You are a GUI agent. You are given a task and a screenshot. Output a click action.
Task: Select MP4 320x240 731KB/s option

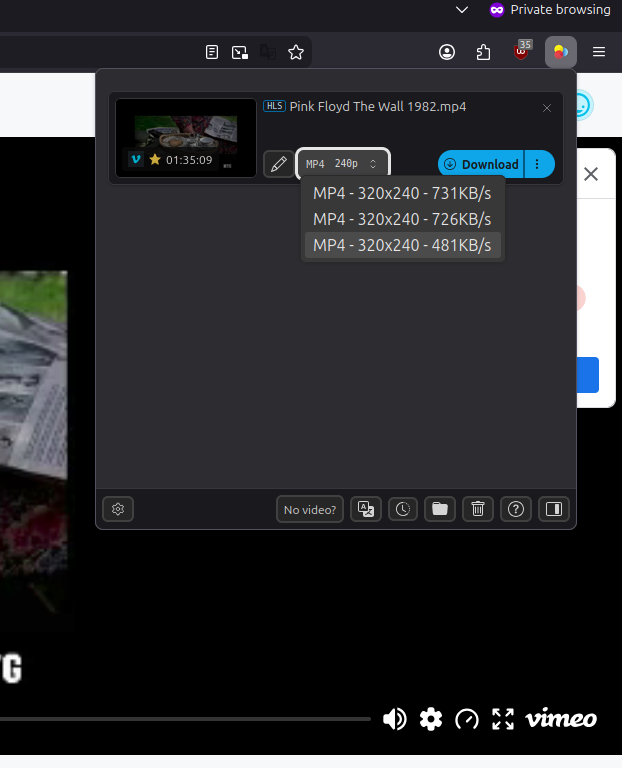402,193
